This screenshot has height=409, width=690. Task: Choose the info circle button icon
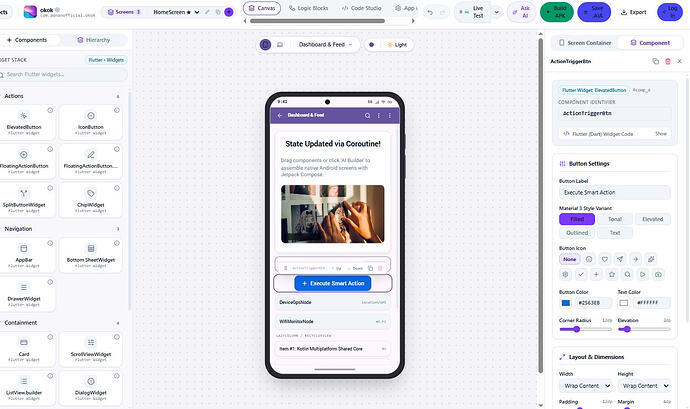(x=589, y=259)
